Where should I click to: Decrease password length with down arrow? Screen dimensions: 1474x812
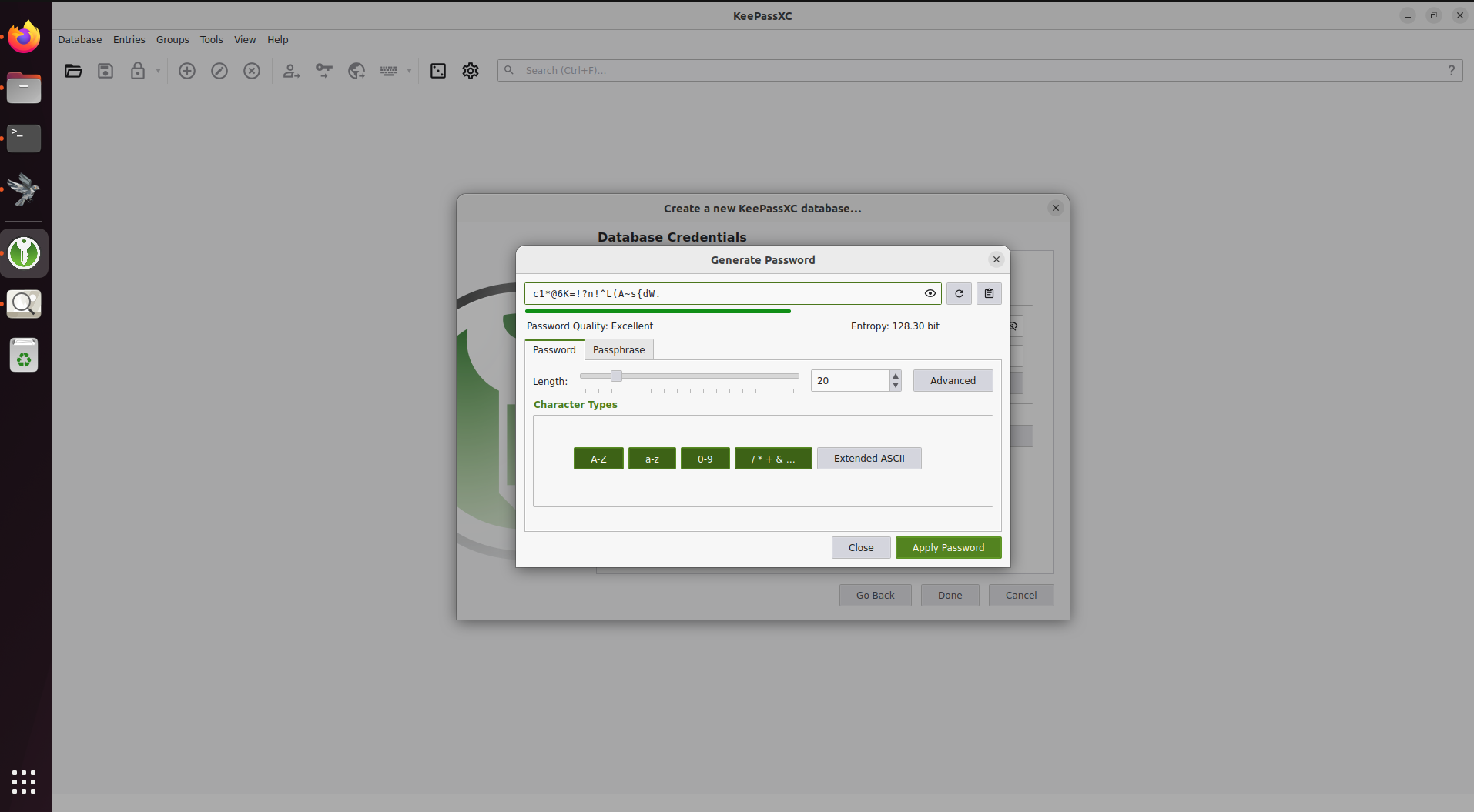[x=896, y=386]
